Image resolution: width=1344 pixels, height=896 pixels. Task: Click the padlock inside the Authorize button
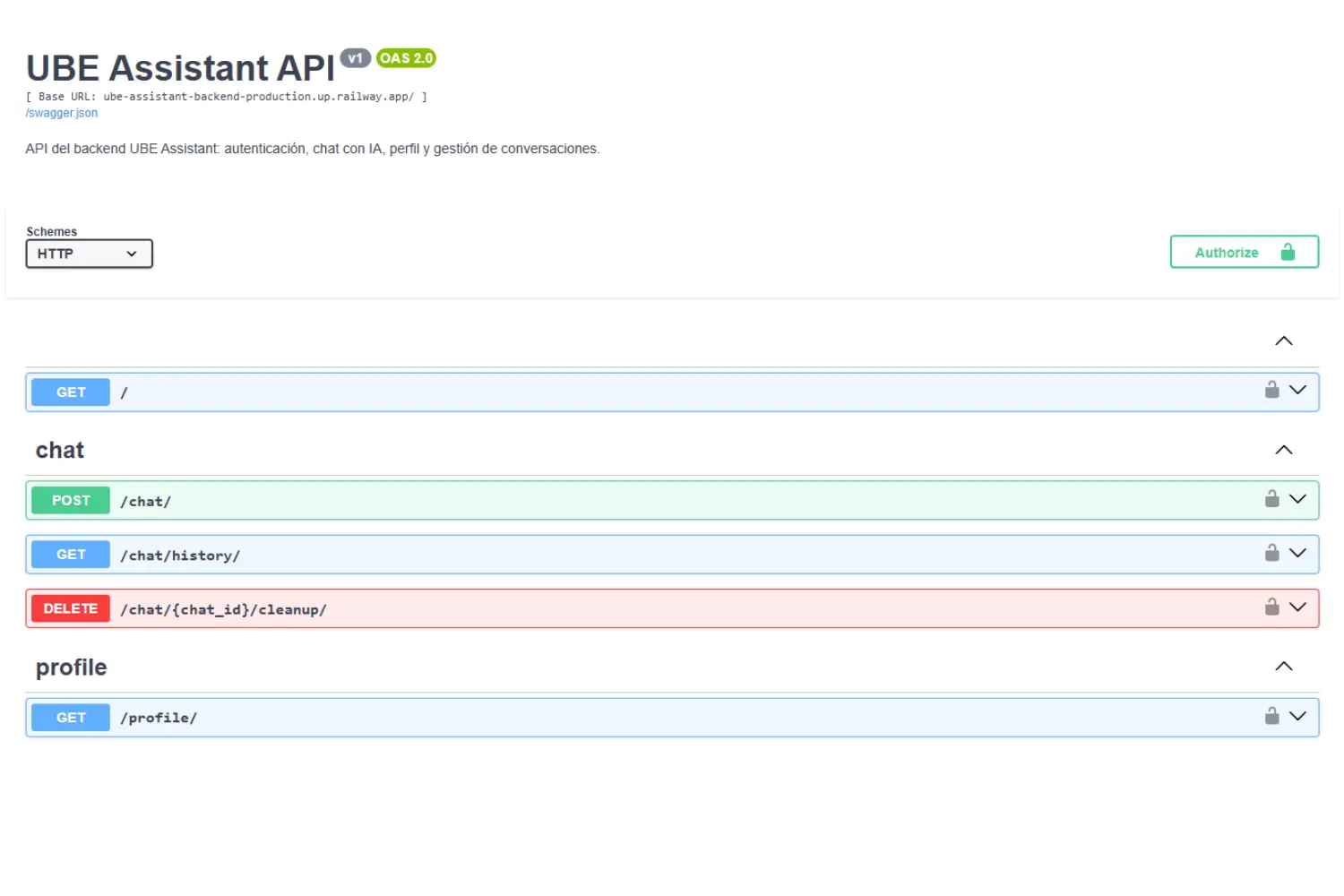click(x=1288, y=252)
